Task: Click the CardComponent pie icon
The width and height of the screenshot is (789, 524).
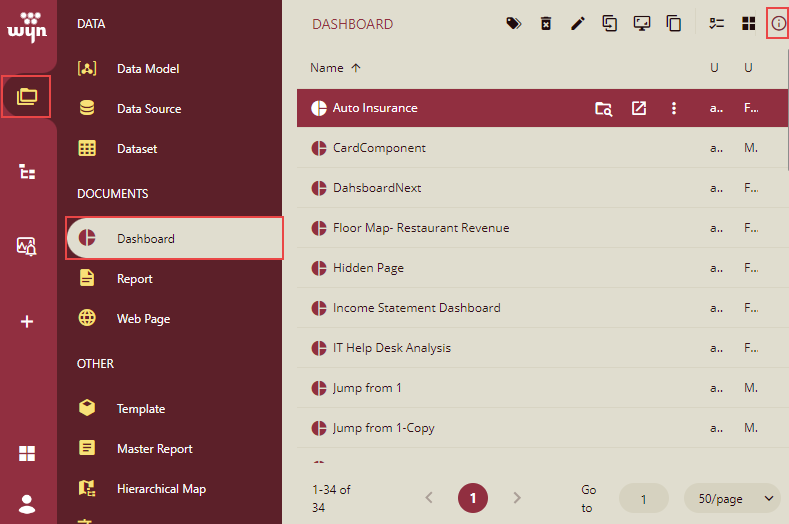Action: point(319,148)
